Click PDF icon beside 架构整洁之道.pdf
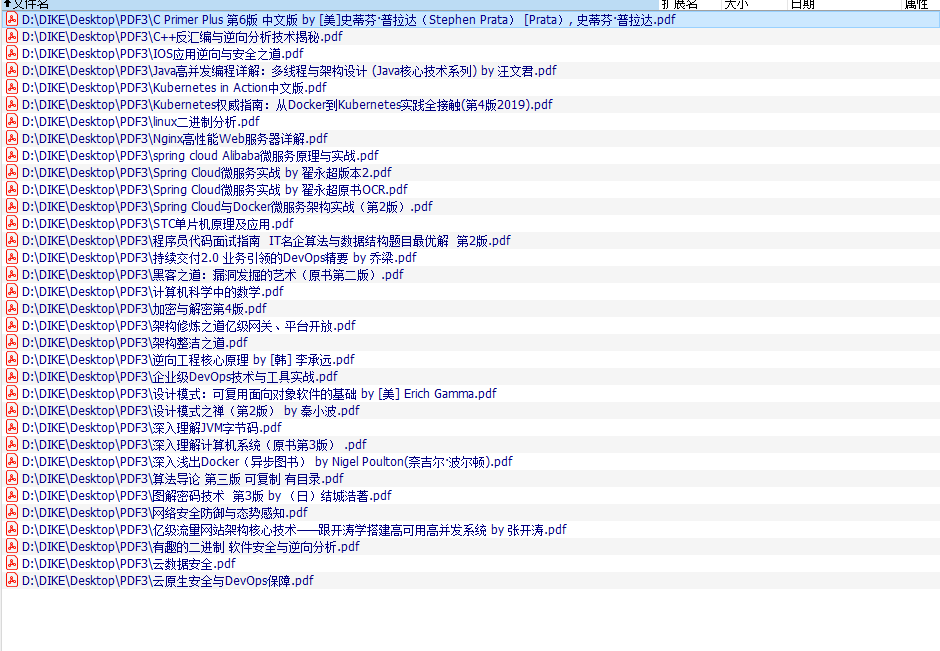This screenshot has height=651, width=940. (11, 342)
